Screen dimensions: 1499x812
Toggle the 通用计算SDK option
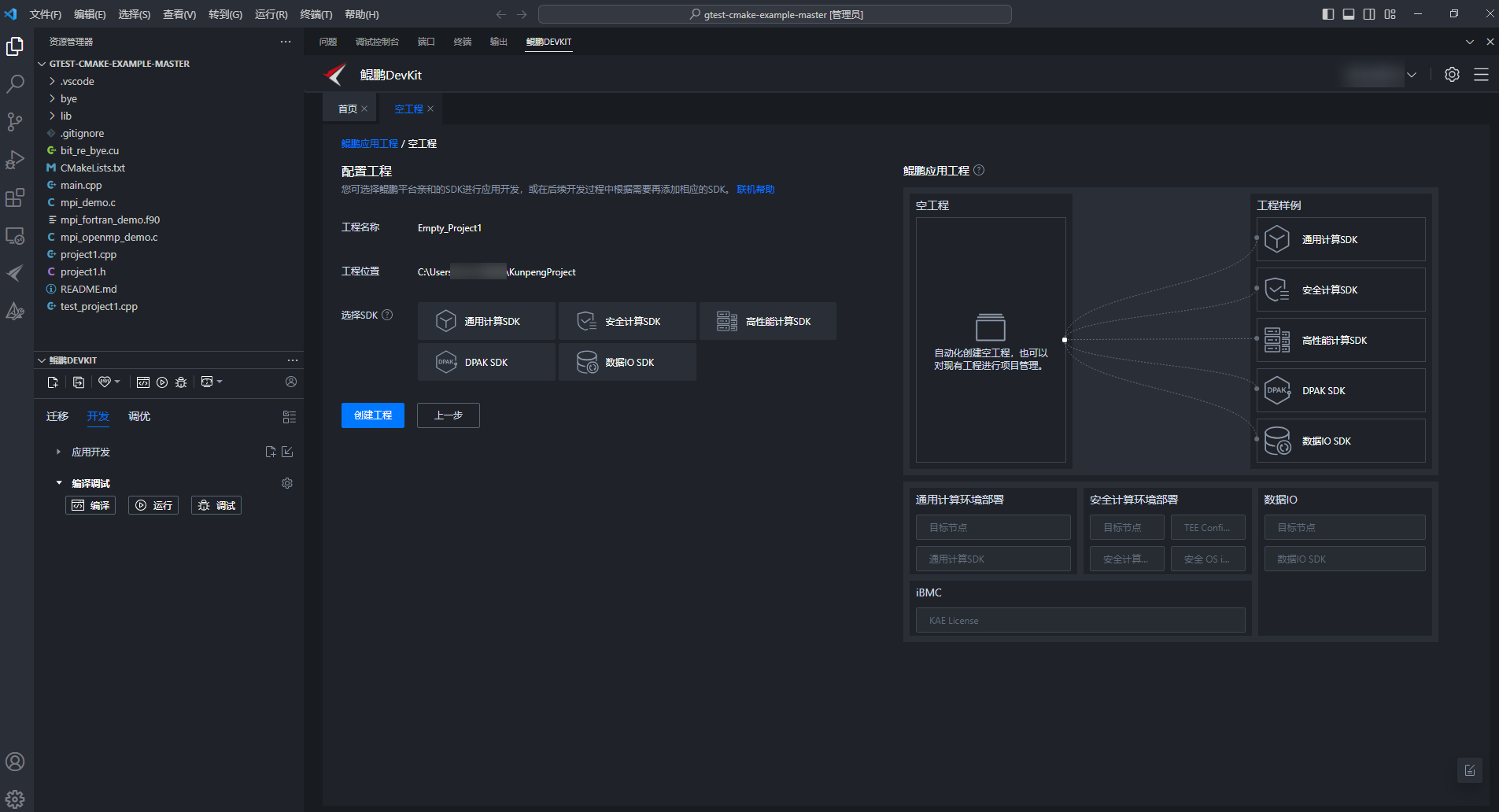pyautogui.click(x=486, y=321)
